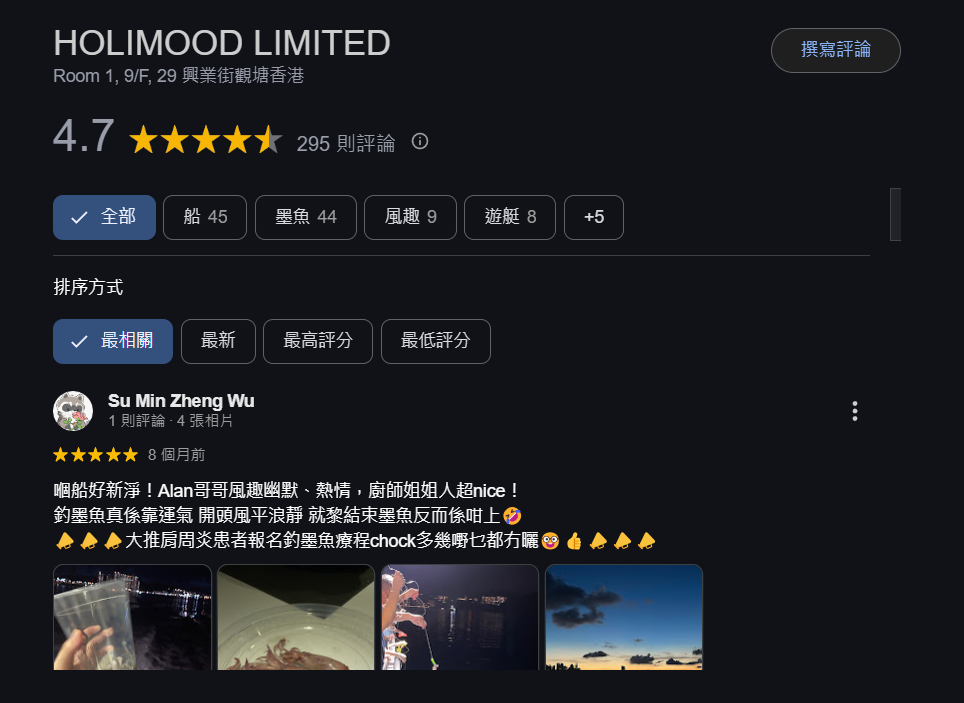Open the plastic cup review photo
The image size is (964, 703).
(x=132, y=617)
